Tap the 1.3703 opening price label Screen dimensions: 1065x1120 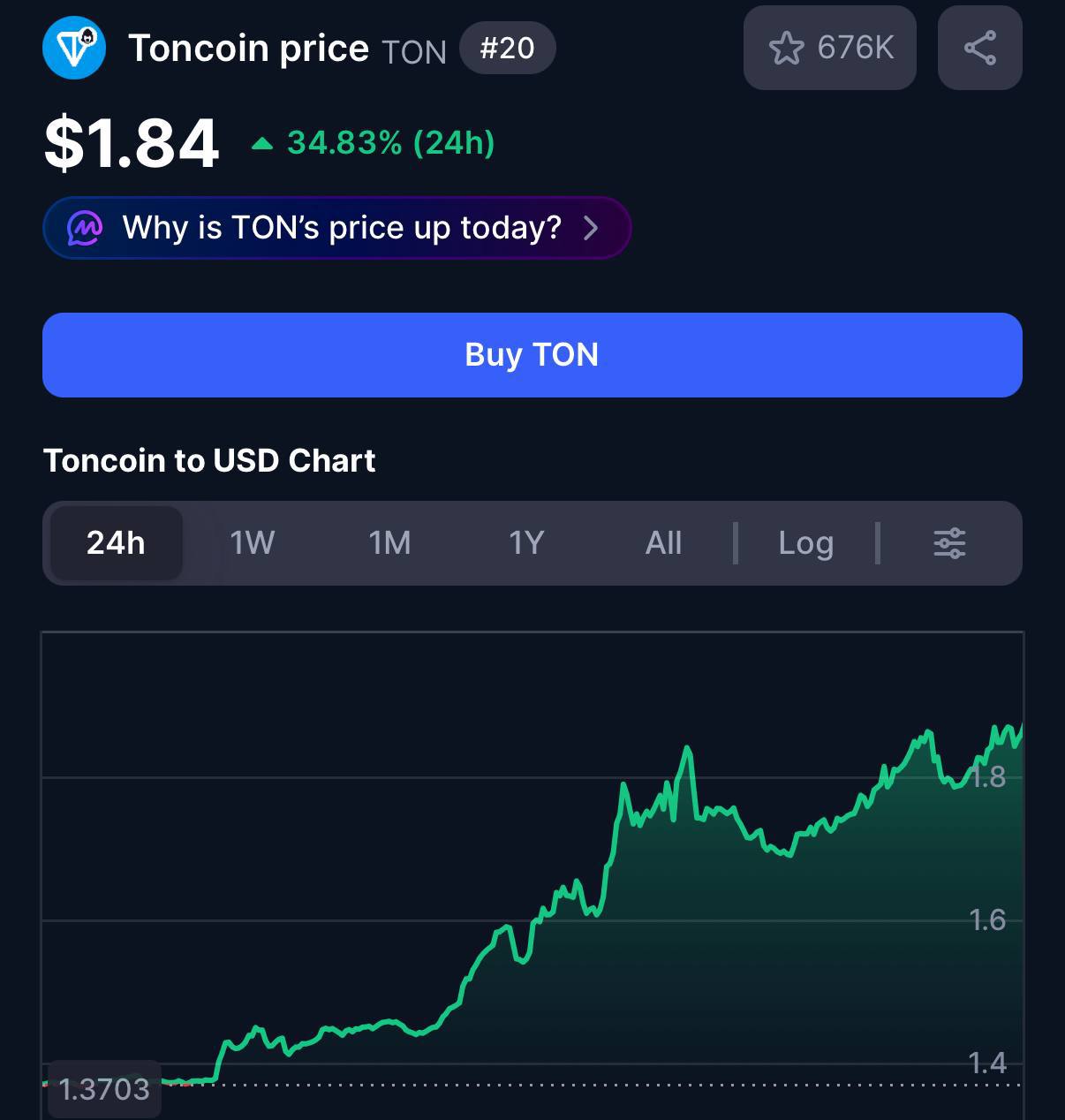click(104, 1090)
